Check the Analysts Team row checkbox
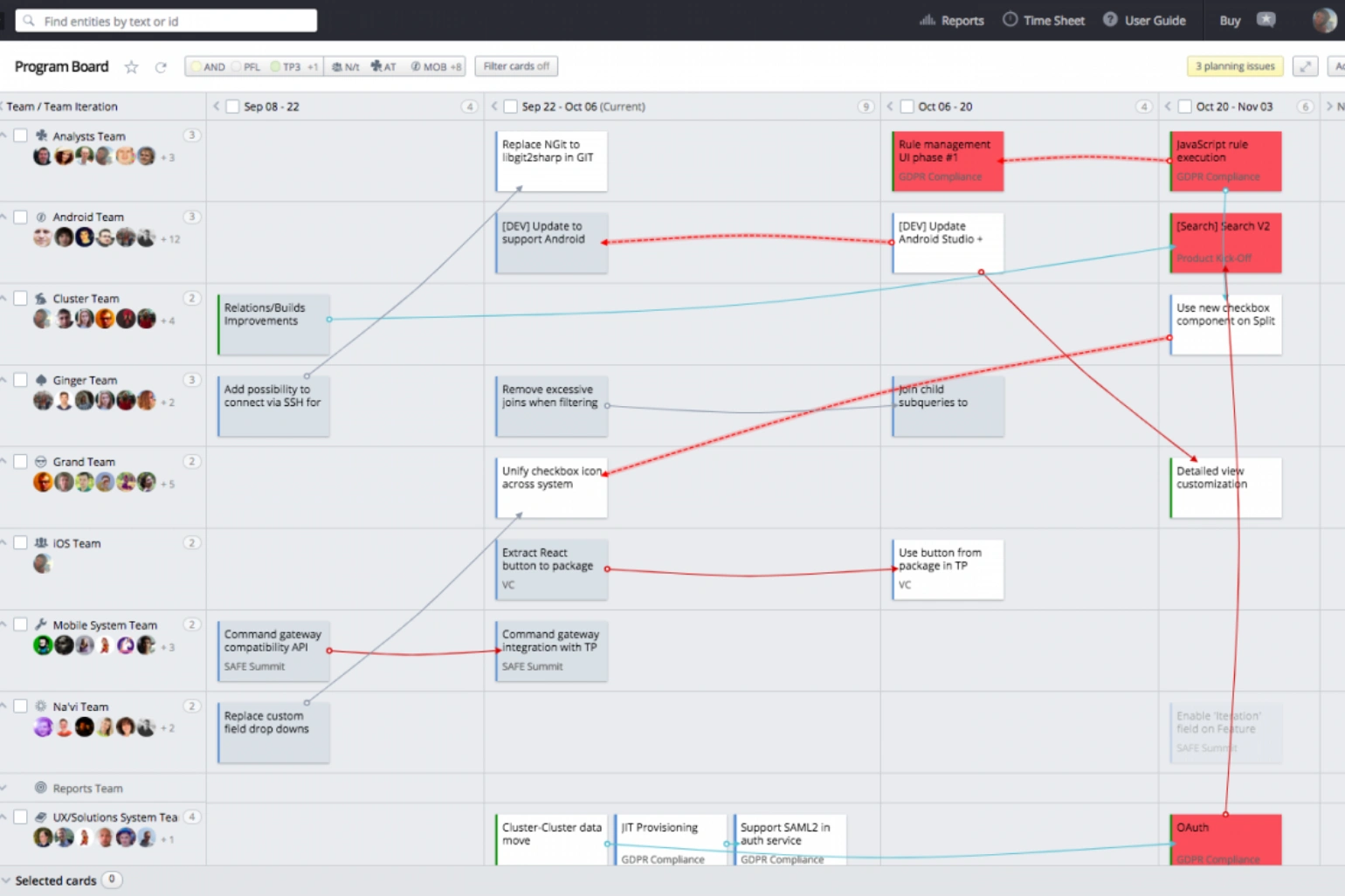This screenshot has height=896, width=1345. [x=20, y=135]
